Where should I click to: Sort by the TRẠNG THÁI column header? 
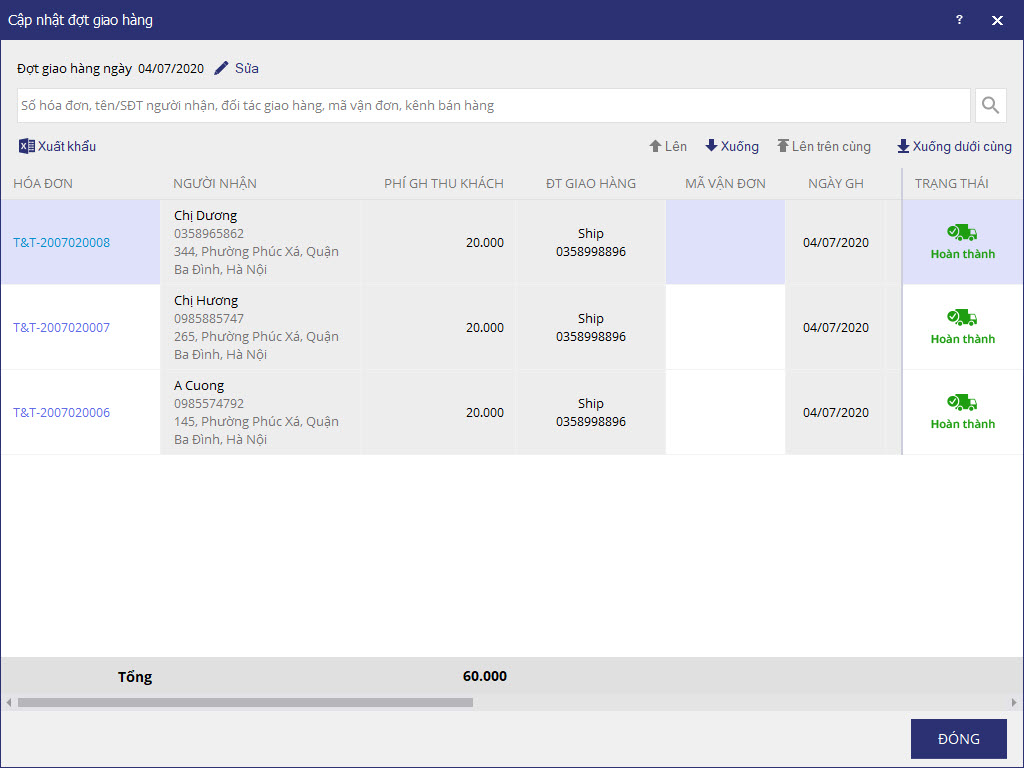(951, 183)
